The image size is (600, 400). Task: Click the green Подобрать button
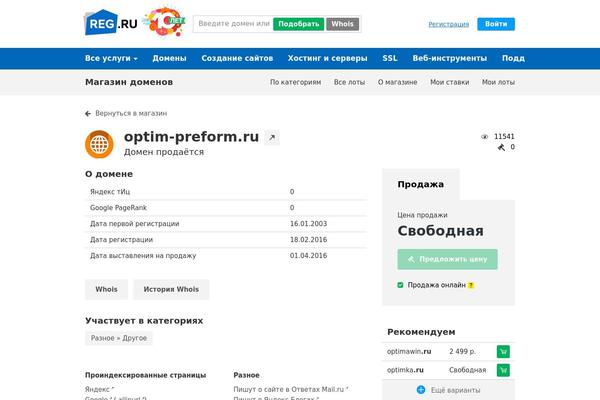click(298, 24)
